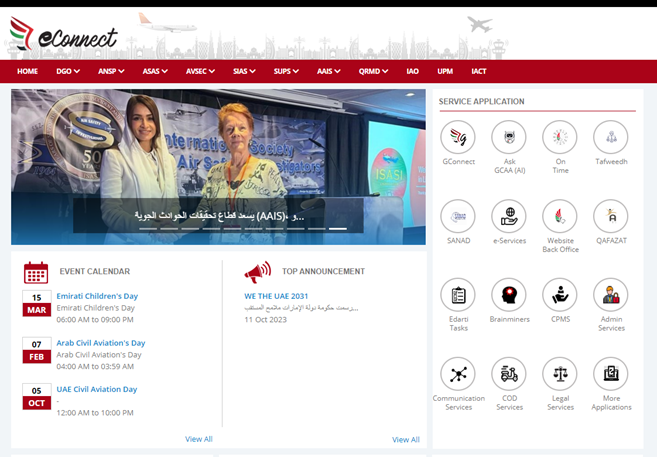Open the IAO menu item
657x457 pixels.
[x=412, y=72]
